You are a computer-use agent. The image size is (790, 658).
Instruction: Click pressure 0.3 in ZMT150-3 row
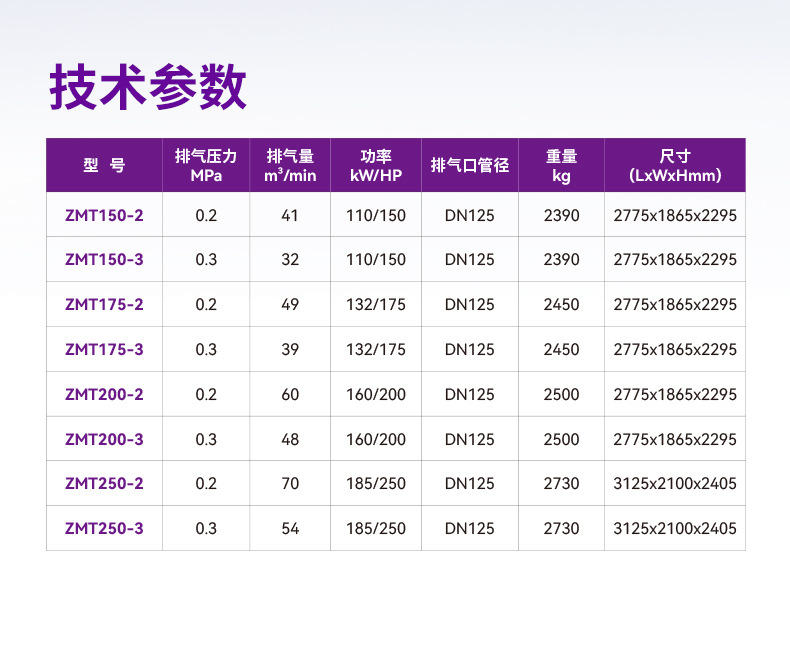pos(206,259)
